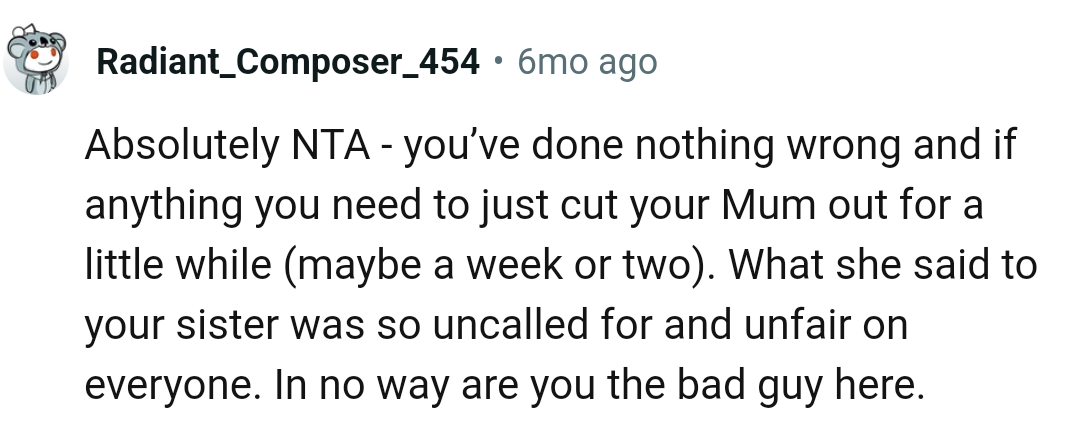Click the Radiant_Composer_454 avatar icon
1079x445 pixels.
coord(35,60)
